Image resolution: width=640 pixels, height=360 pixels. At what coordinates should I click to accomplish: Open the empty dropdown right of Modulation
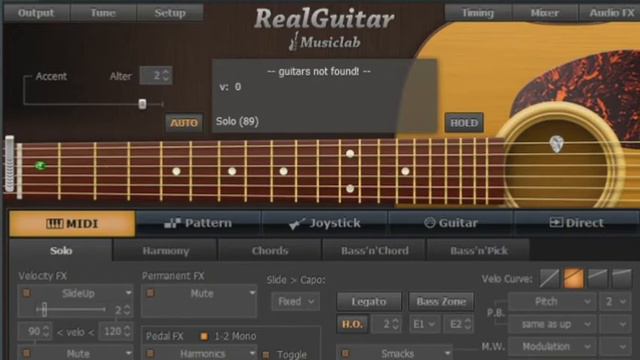coord(615,347)
